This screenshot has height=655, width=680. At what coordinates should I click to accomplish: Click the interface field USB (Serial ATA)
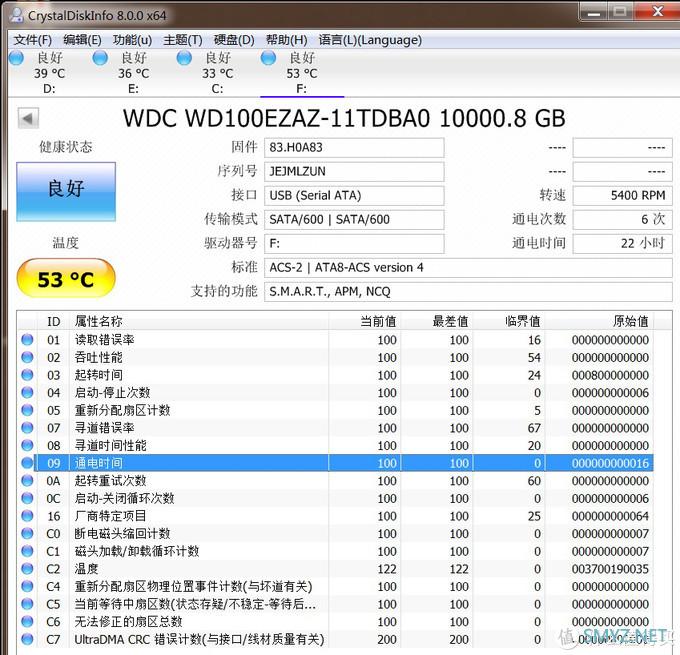tap(354, 196)
